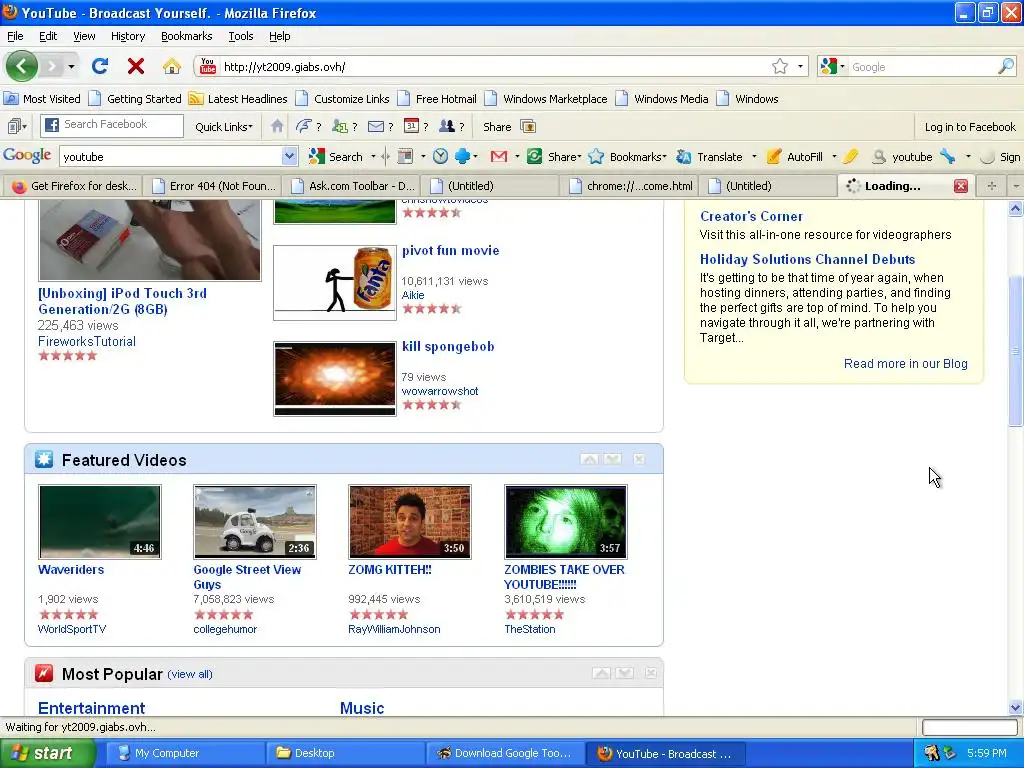Open Most Visited bookmarks folder

pos(42,99)
